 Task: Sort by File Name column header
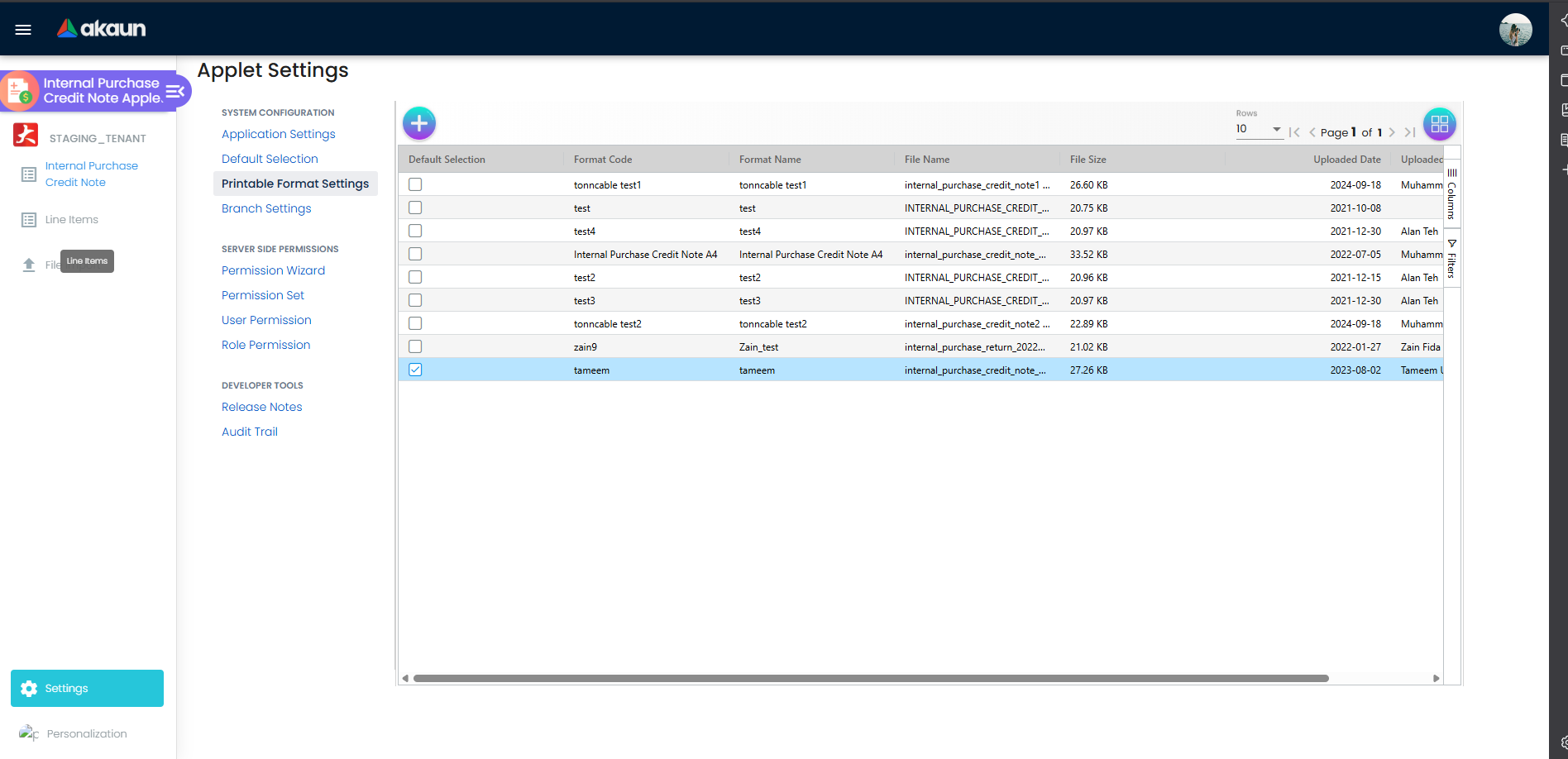point(927,160)
